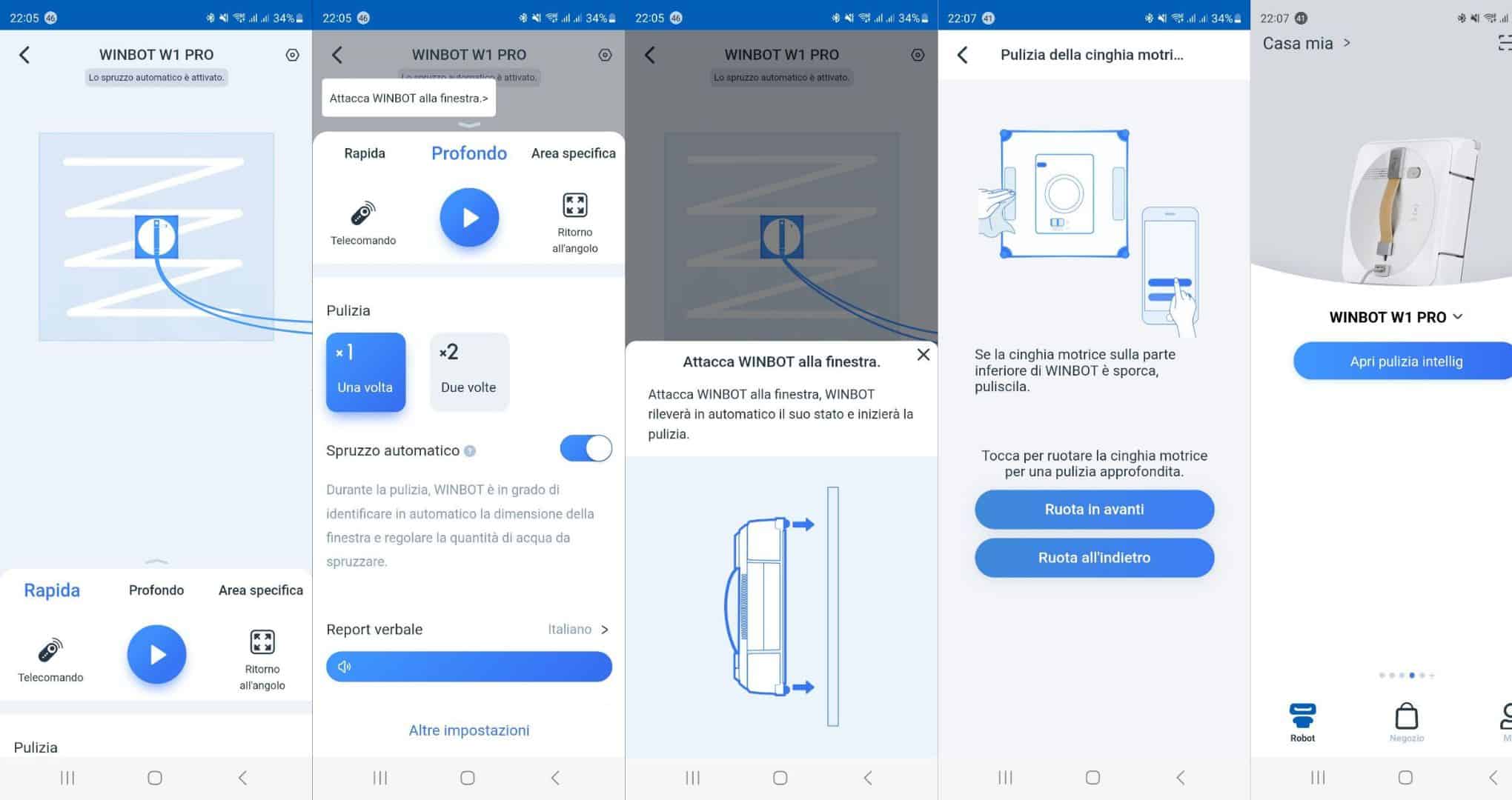This screenshot has width=1512, height=800.
Task: Tap the WINBOT attach-to-window illustration in the dialog
Action: pos(781,607)
